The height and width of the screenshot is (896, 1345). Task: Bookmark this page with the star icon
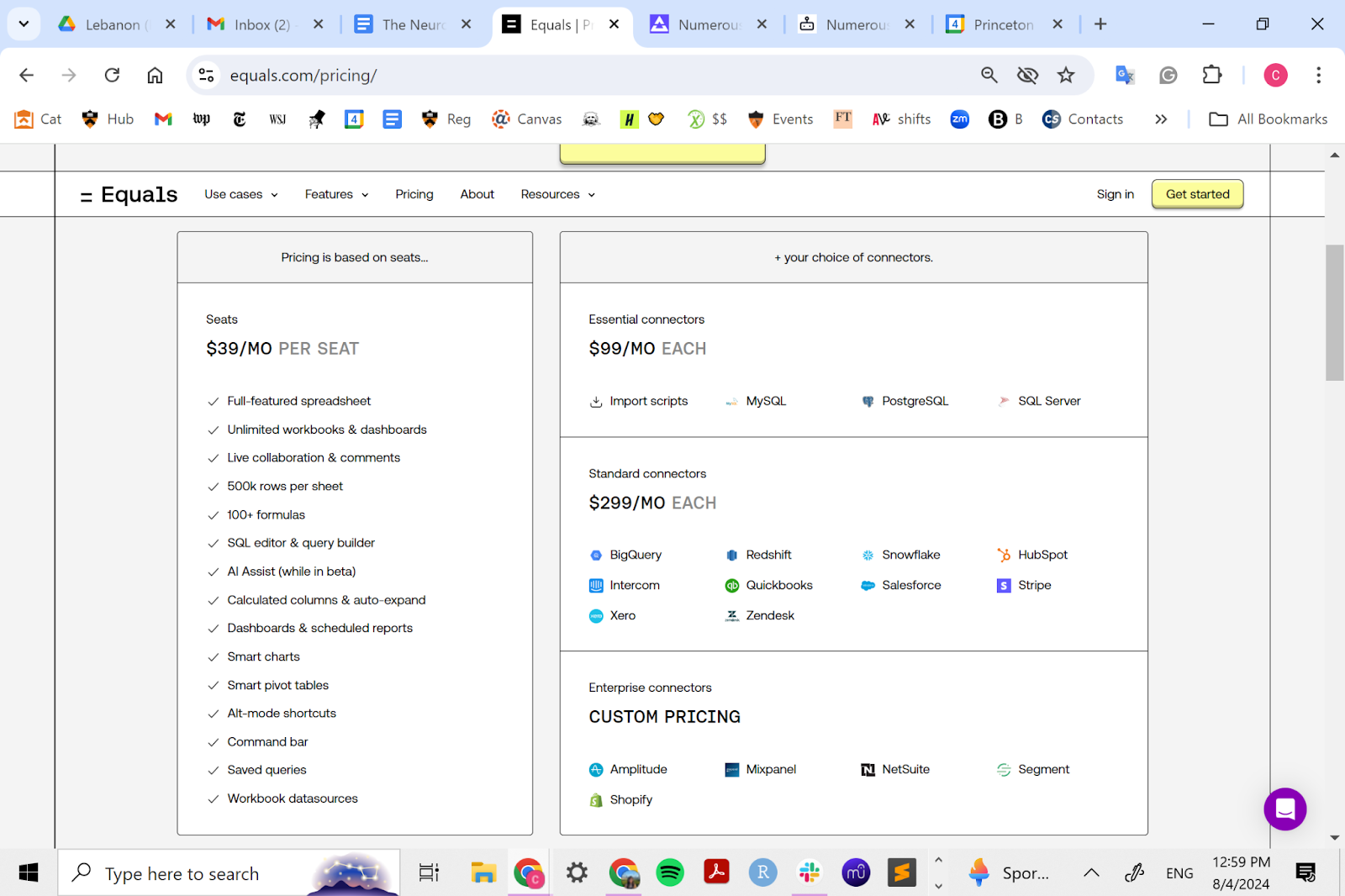1066,76
